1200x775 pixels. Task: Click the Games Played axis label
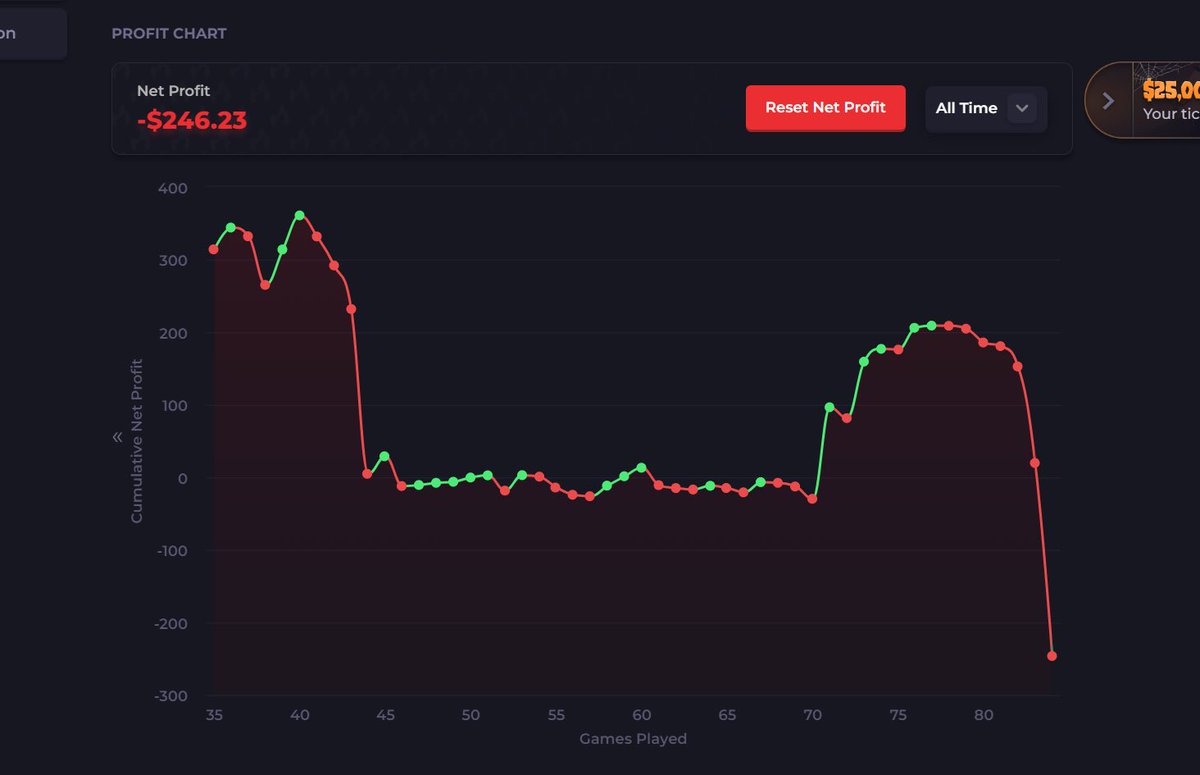(633, 739)
